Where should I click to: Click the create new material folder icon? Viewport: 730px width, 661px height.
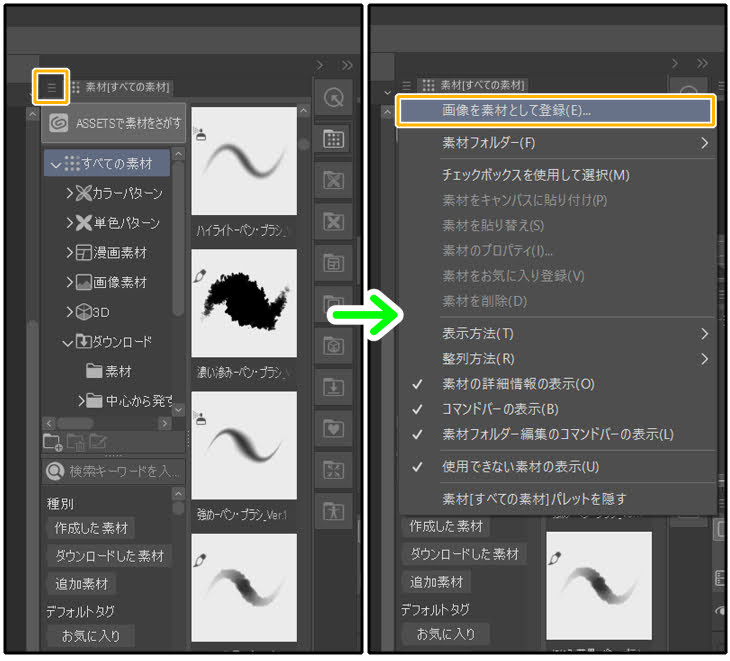52,442
